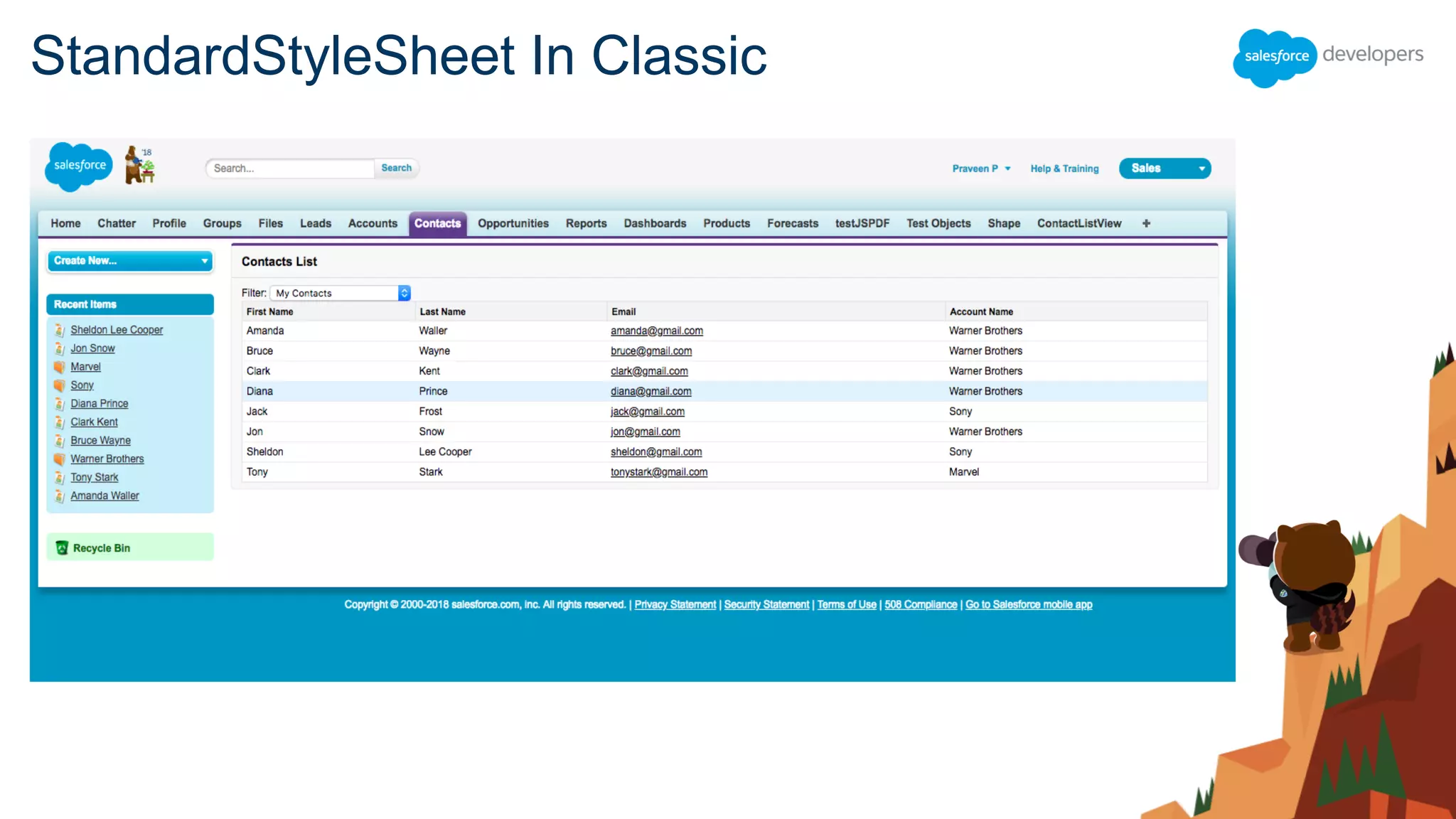Click the contact icon beside Bruce Wayne
This screenshot has width=1456, height=819.
point(60,441)
